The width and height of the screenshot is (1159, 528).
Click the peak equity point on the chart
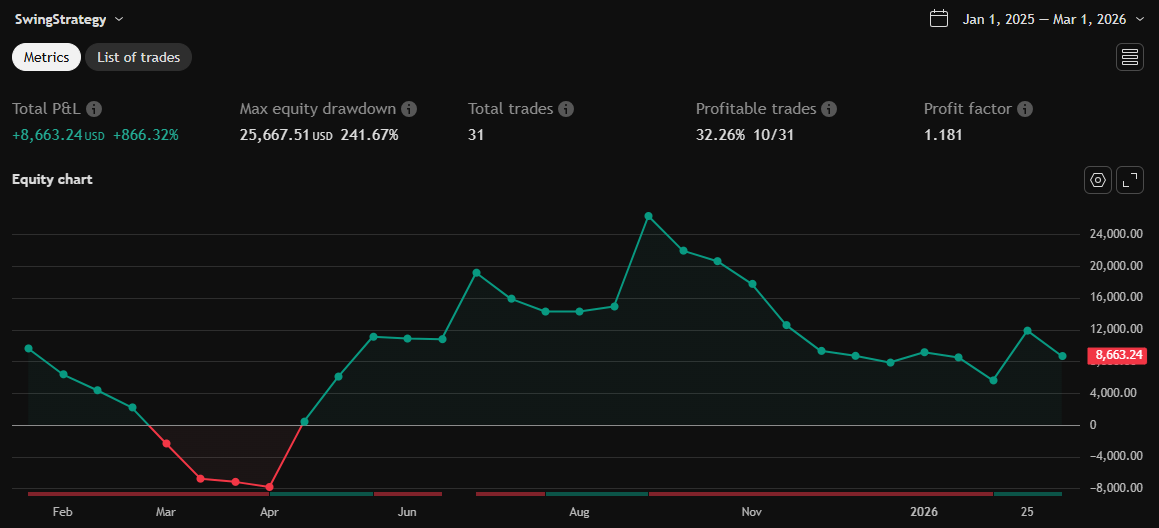point(648,216)
